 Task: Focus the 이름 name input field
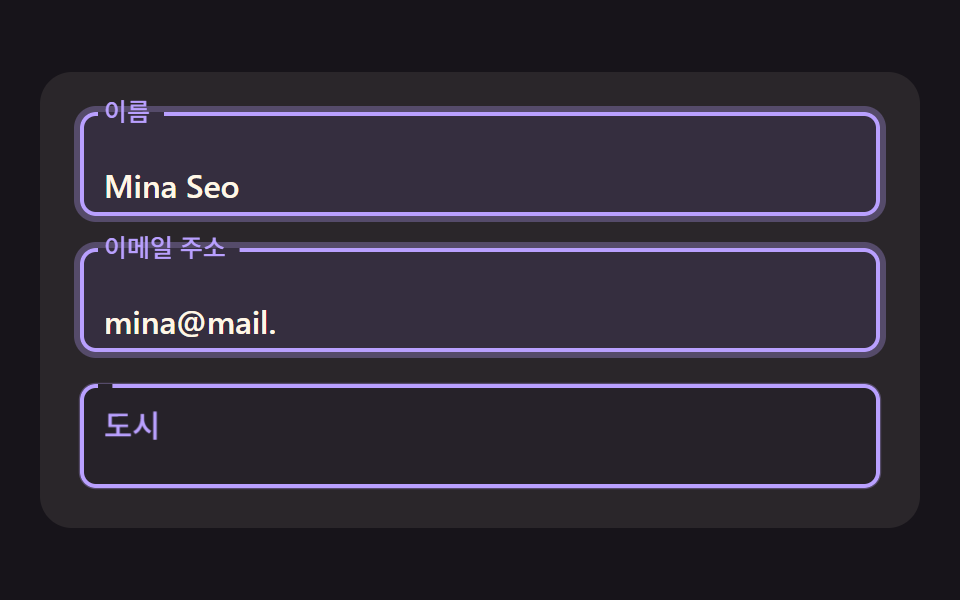point(480,164)
